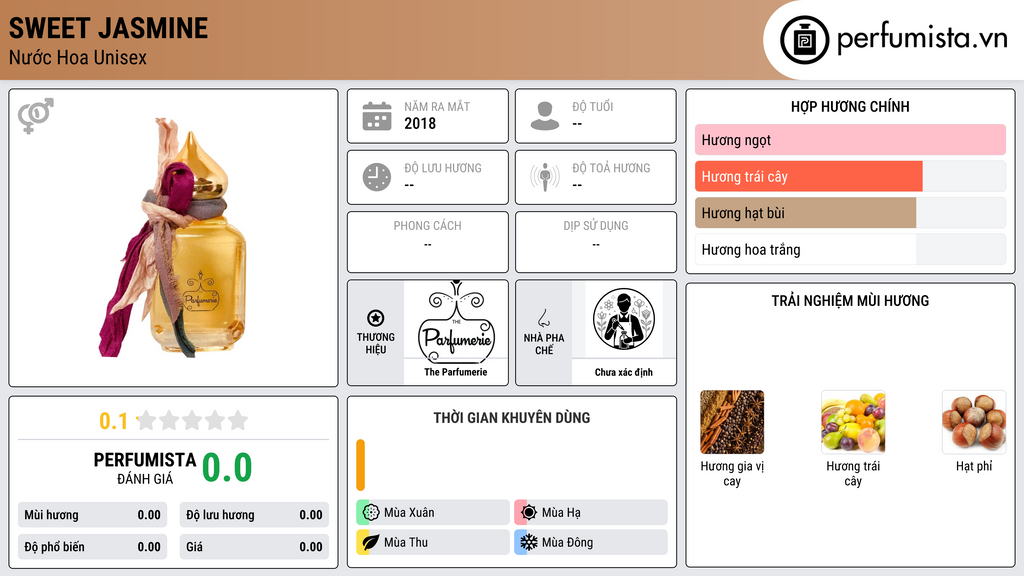Open the perfumer illustration image
The image size is (1024, 576).
tap(624, 319)
